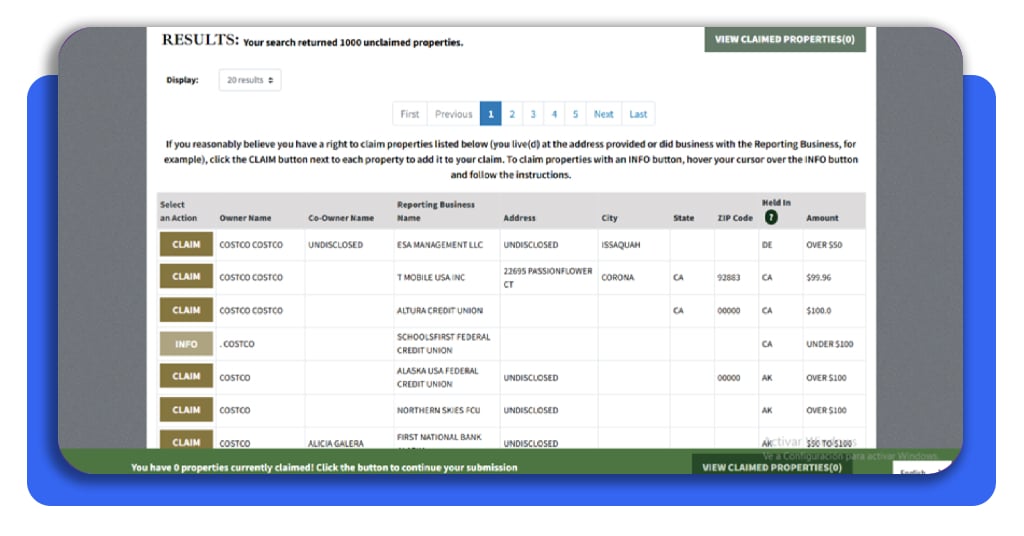Claim the T Mobile USA Inc property

(186, 277)
